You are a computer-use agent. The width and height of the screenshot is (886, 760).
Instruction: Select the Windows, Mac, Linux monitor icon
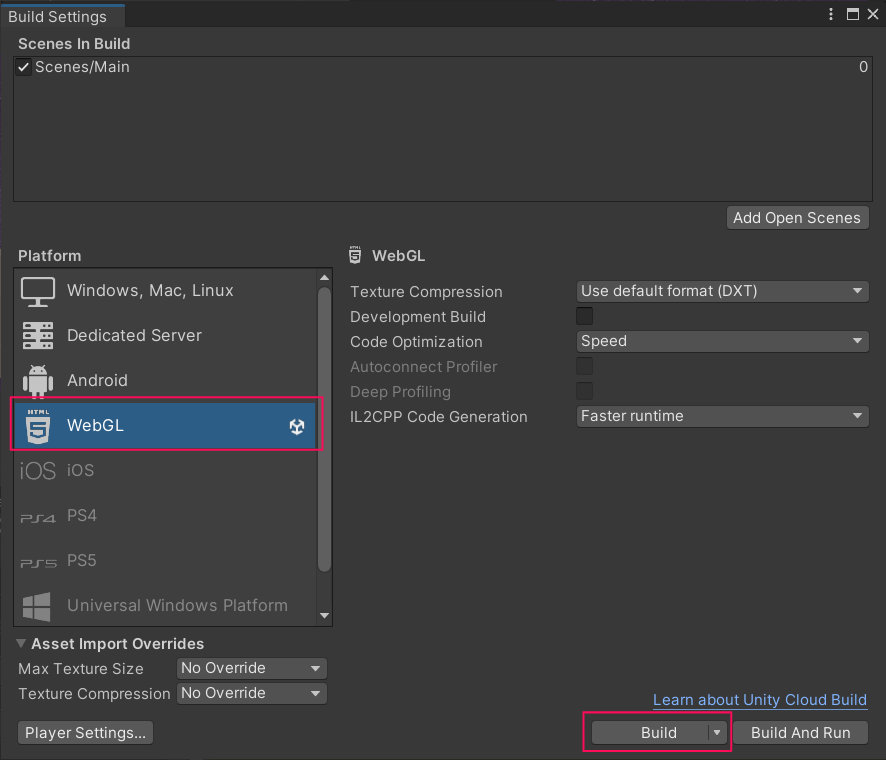pos(38,291)
